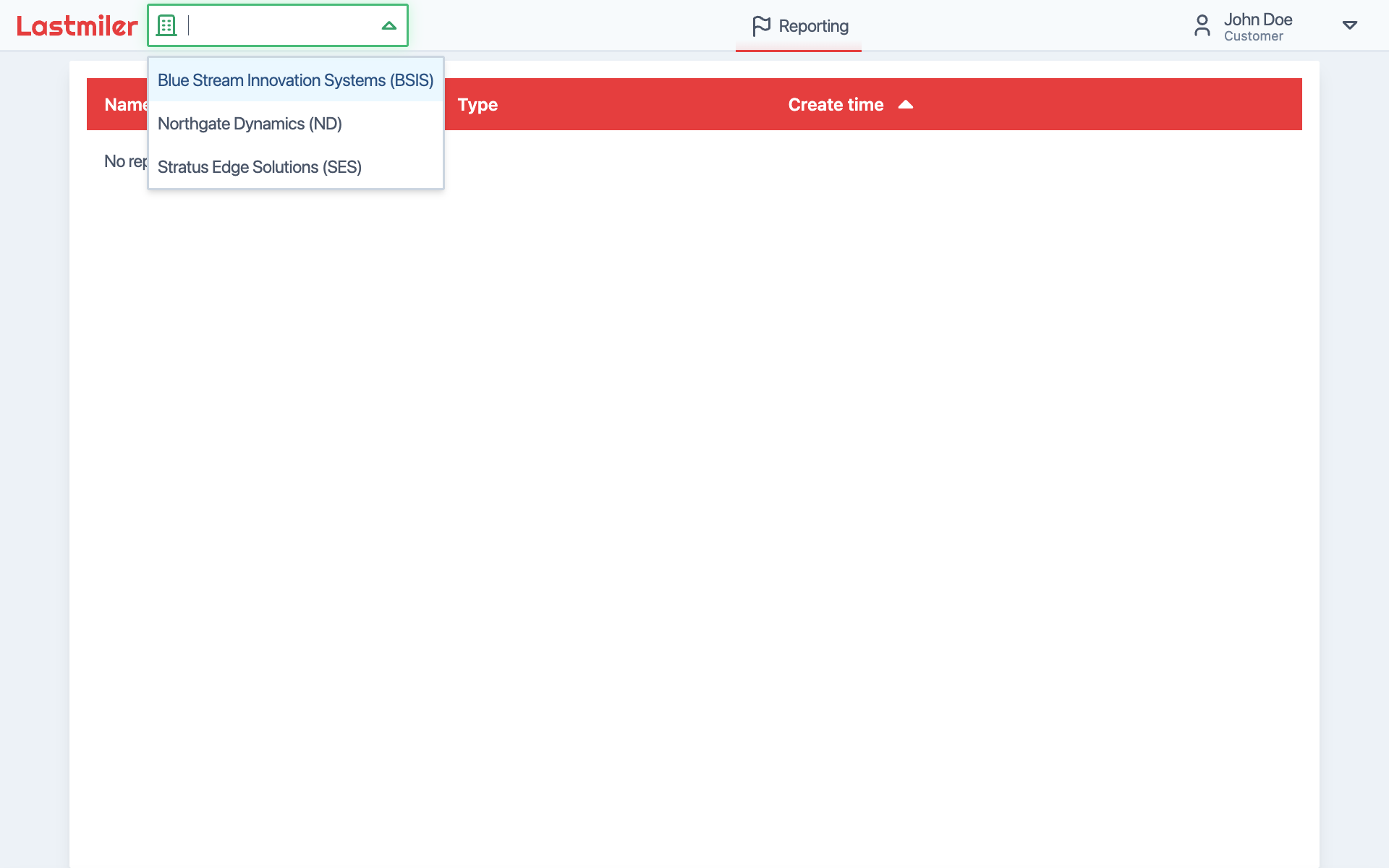Click the building icon in company selector
The image size is (1389, 868).
[166, 25]
